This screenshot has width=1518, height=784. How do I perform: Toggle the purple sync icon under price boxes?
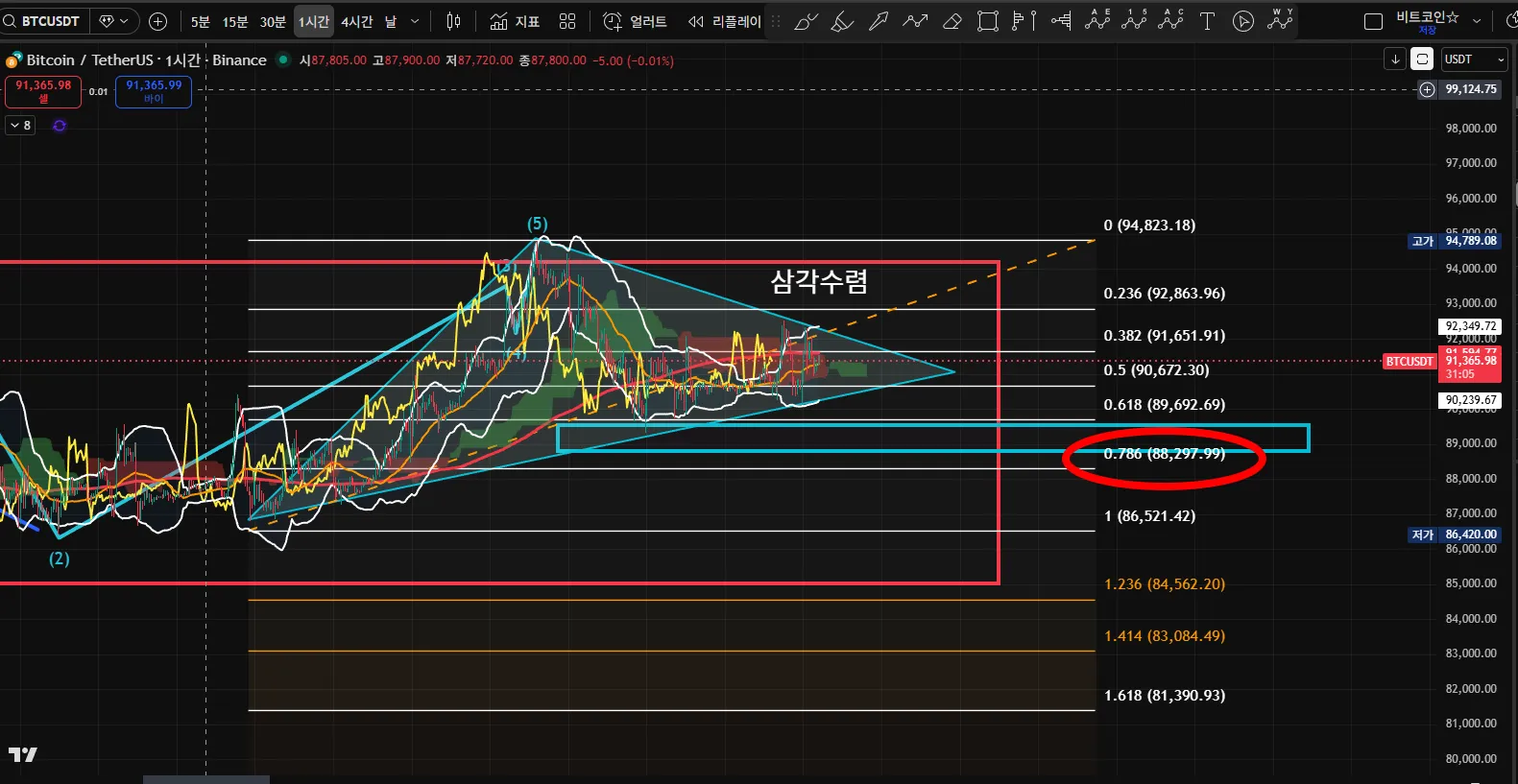(x=60, y=126)
